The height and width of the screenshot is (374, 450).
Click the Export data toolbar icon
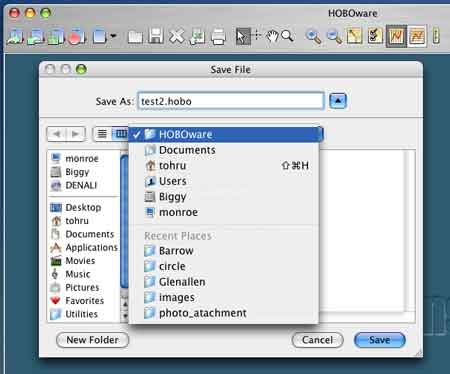click(x=197, y=36)
